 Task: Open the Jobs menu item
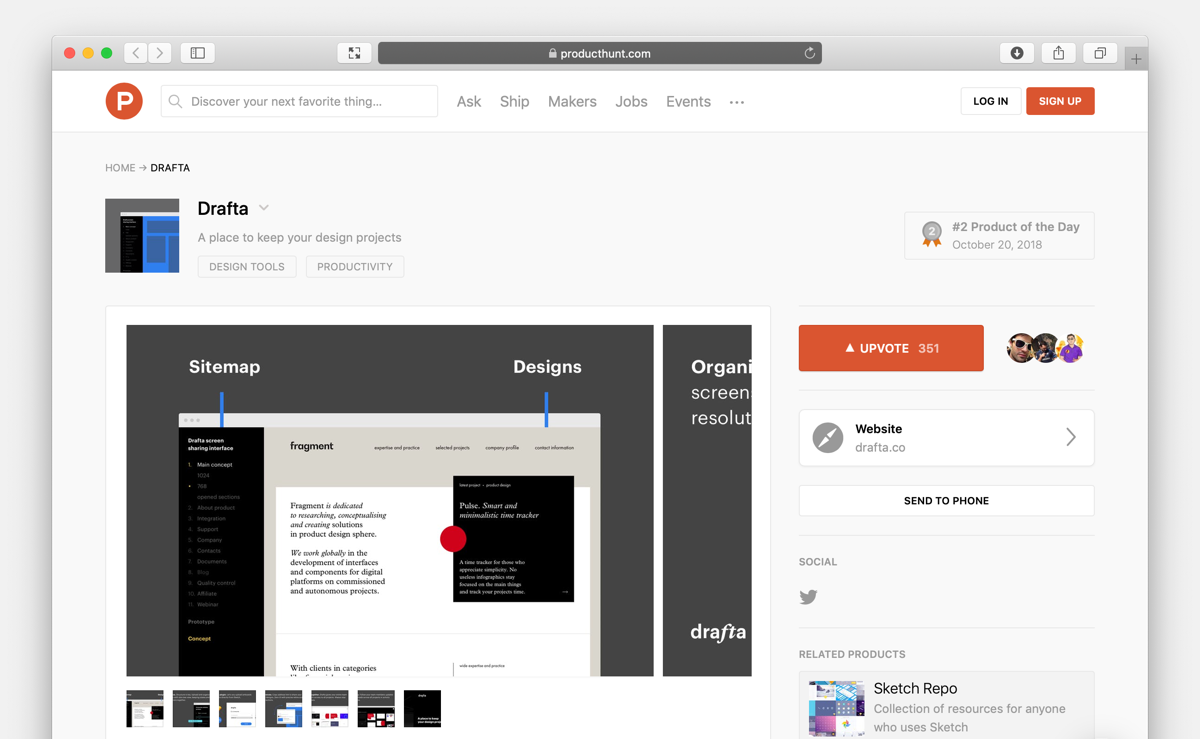coord(631,101)
